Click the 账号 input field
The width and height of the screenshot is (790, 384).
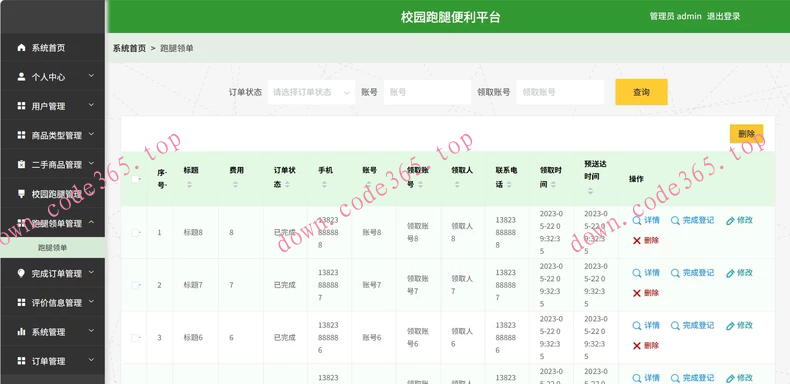pyautogui.click(x=427, y=92)
